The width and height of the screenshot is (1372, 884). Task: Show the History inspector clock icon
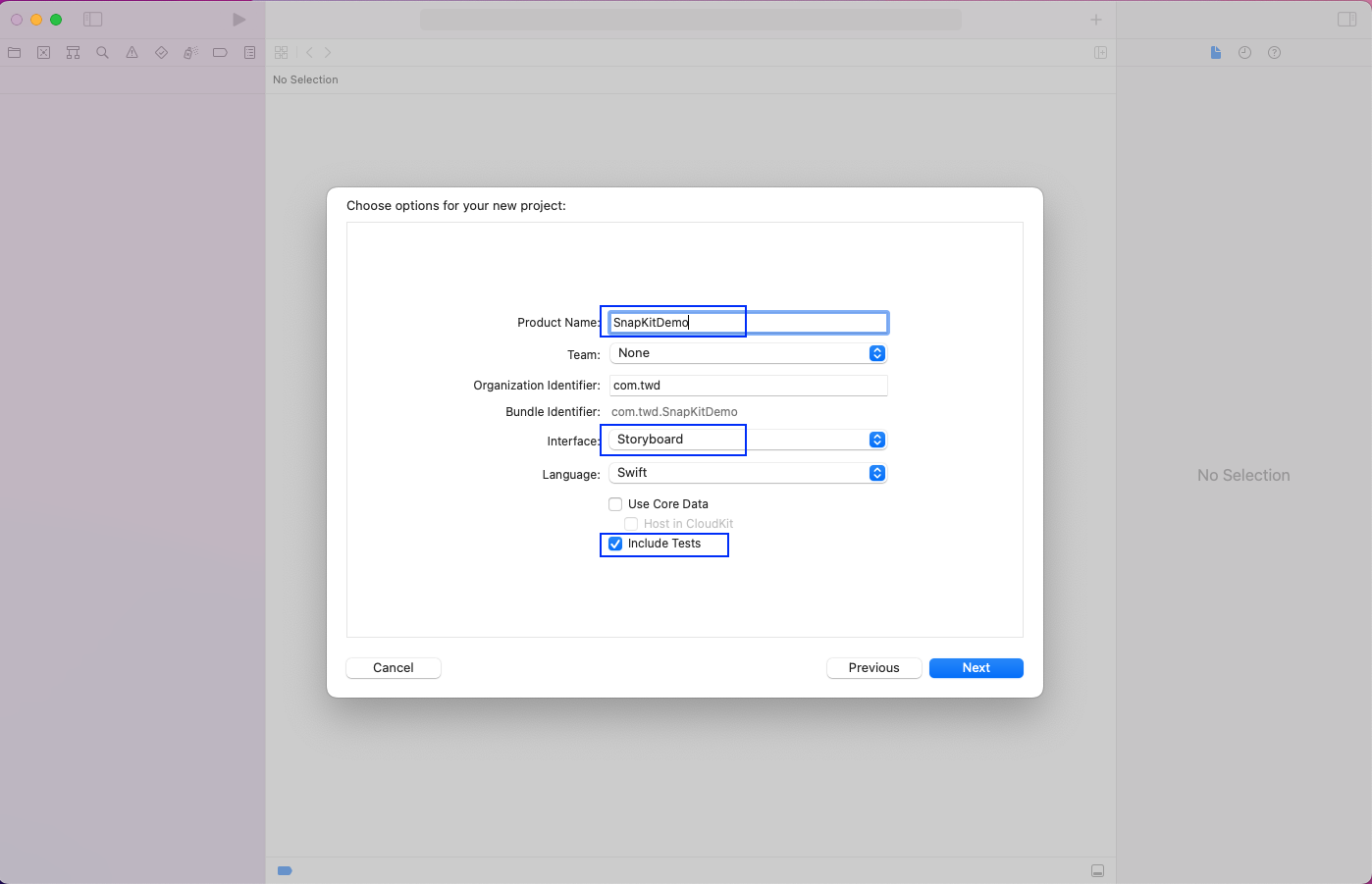coord(1244,53)
